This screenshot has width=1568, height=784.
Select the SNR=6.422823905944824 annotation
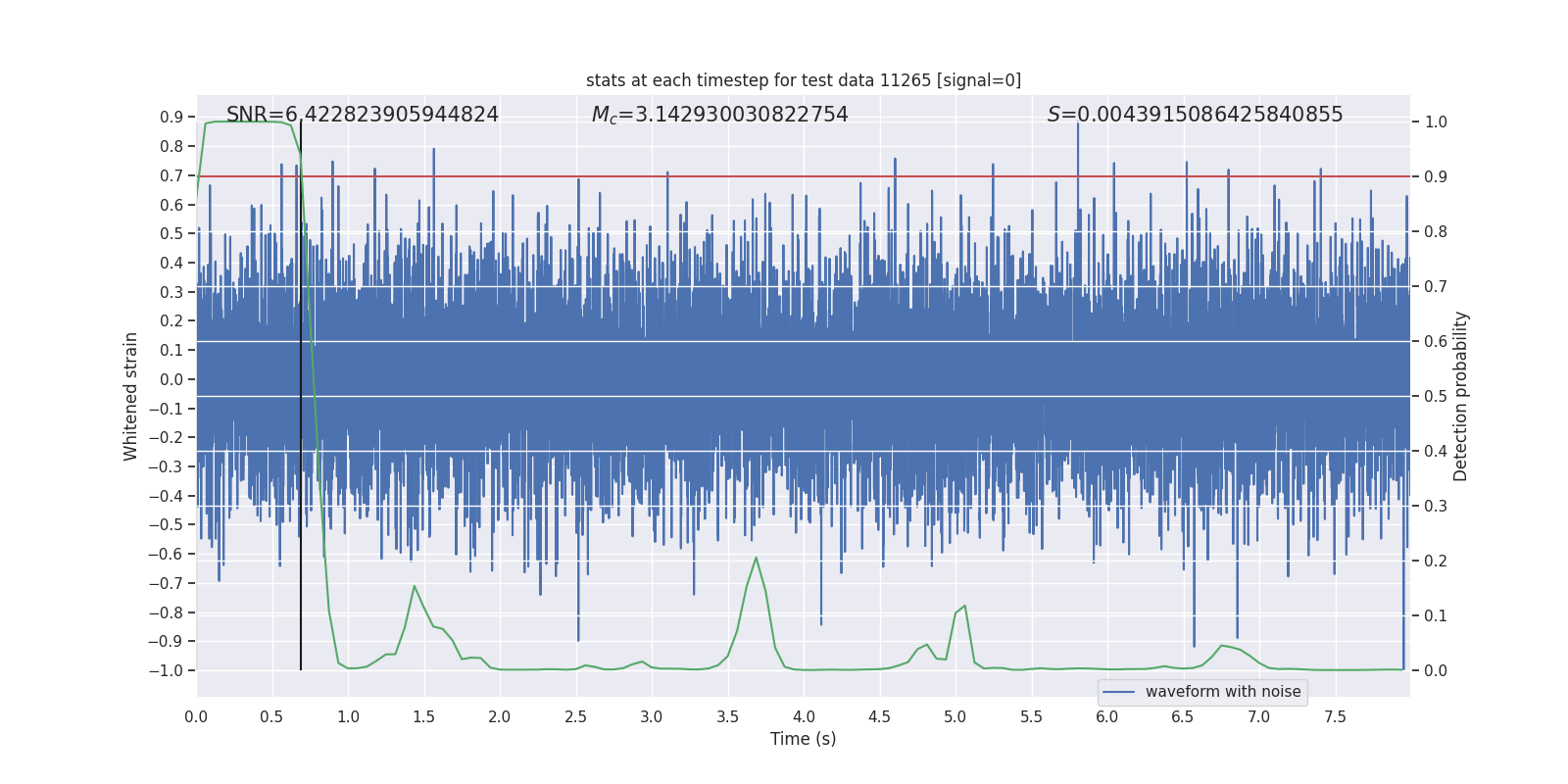point(363,115)
